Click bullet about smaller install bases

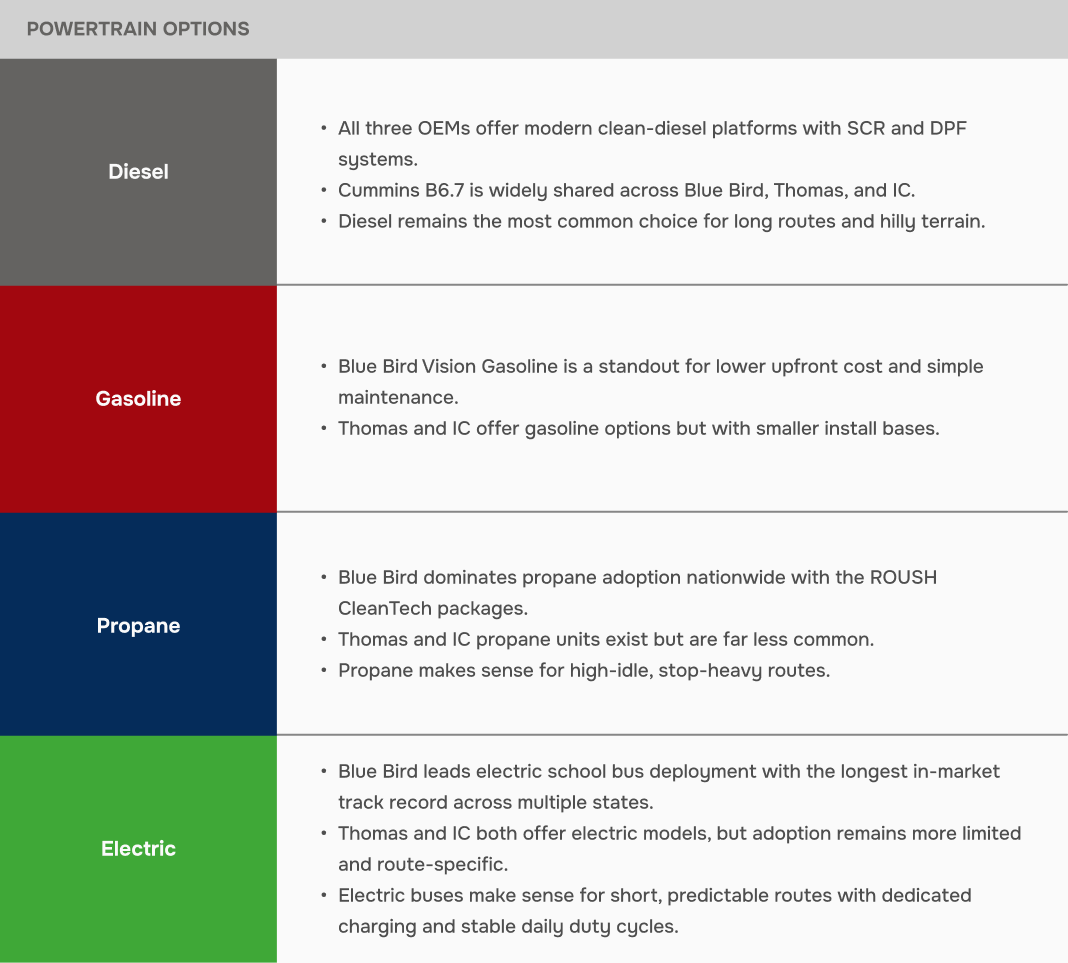point(638,428)
